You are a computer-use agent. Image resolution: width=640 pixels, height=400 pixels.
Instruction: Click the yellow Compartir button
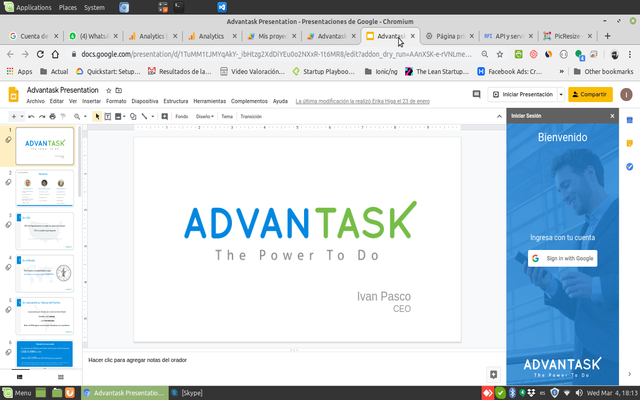pos(590,94)
